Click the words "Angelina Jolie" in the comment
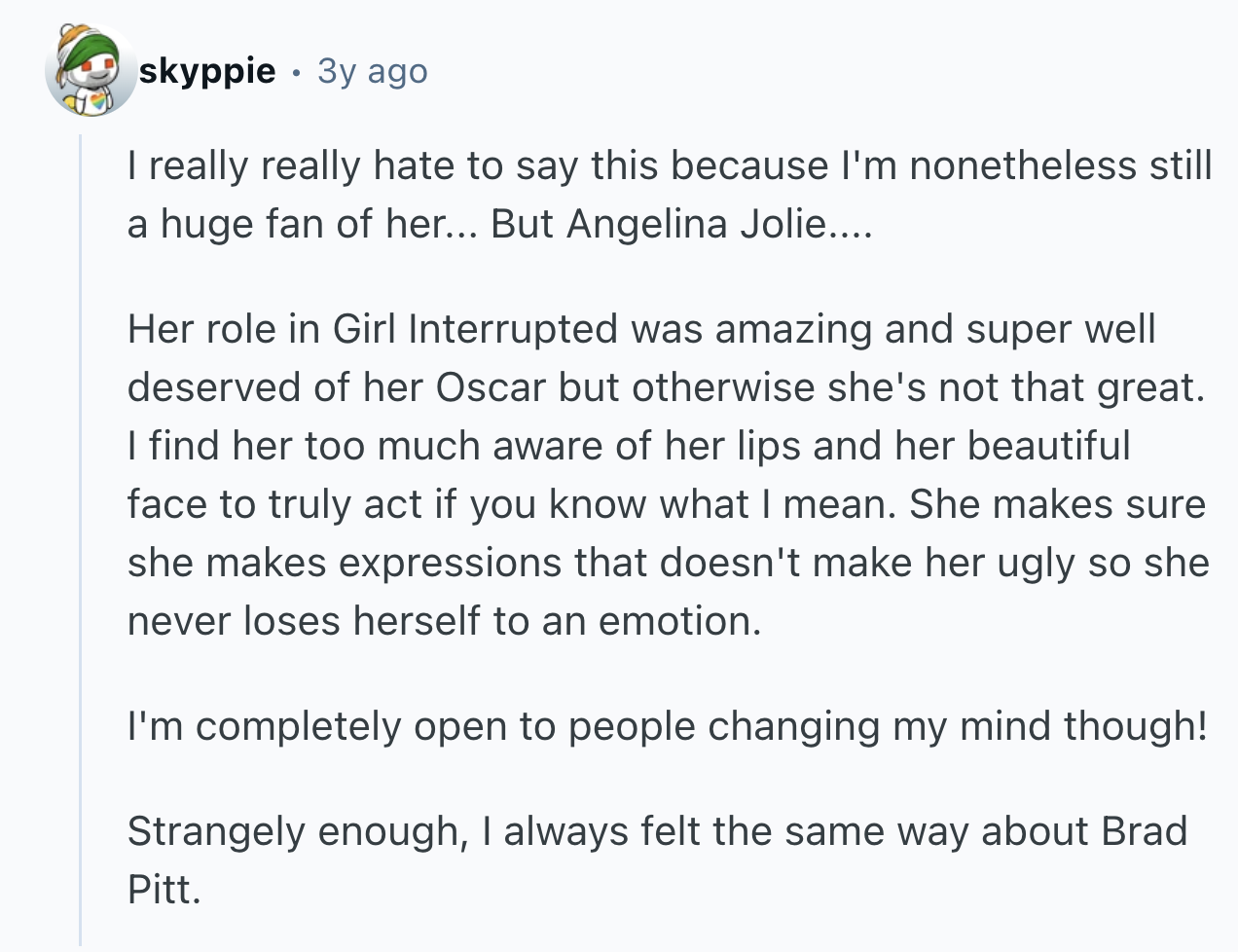This screenshot has height=952, width=1238. (696, 224)
